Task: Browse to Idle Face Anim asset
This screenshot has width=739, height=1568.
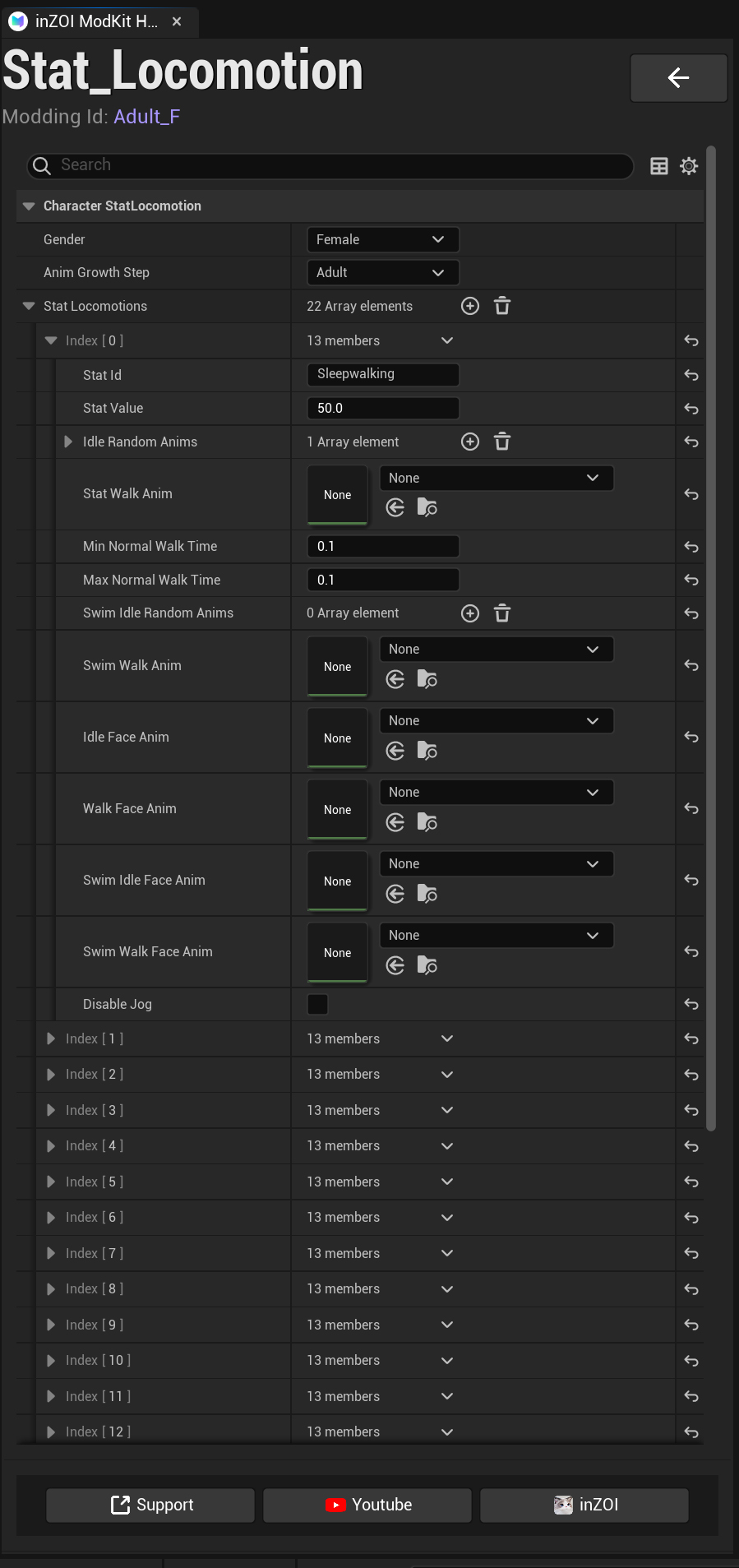Action: click(x=427, y=751)
